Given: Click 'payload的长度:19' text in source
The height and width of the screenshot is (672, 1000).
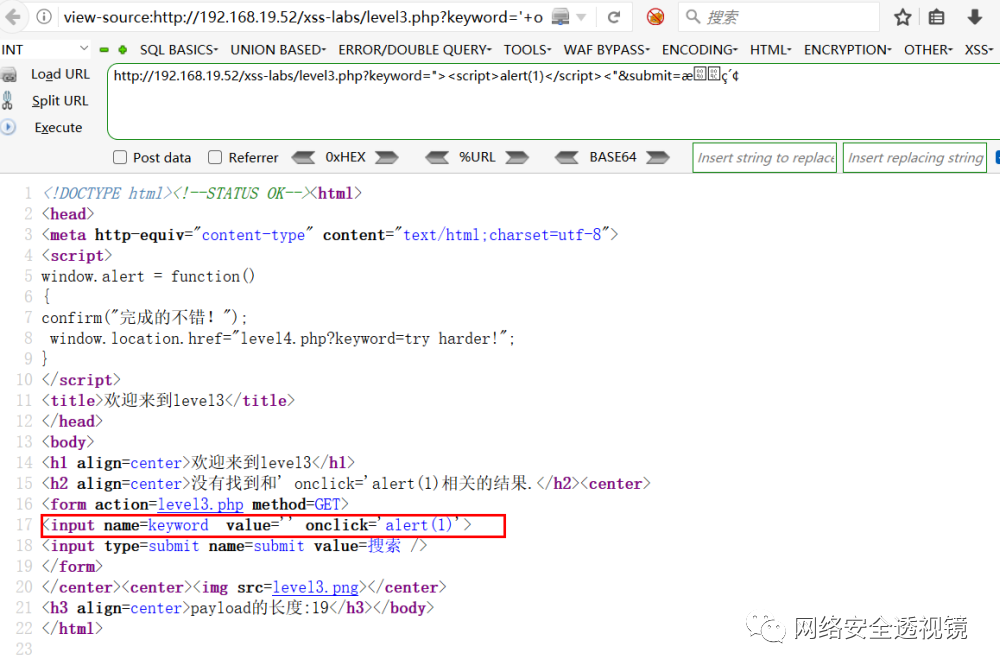Looking at the screenshot, I should (x=259, y=608).
